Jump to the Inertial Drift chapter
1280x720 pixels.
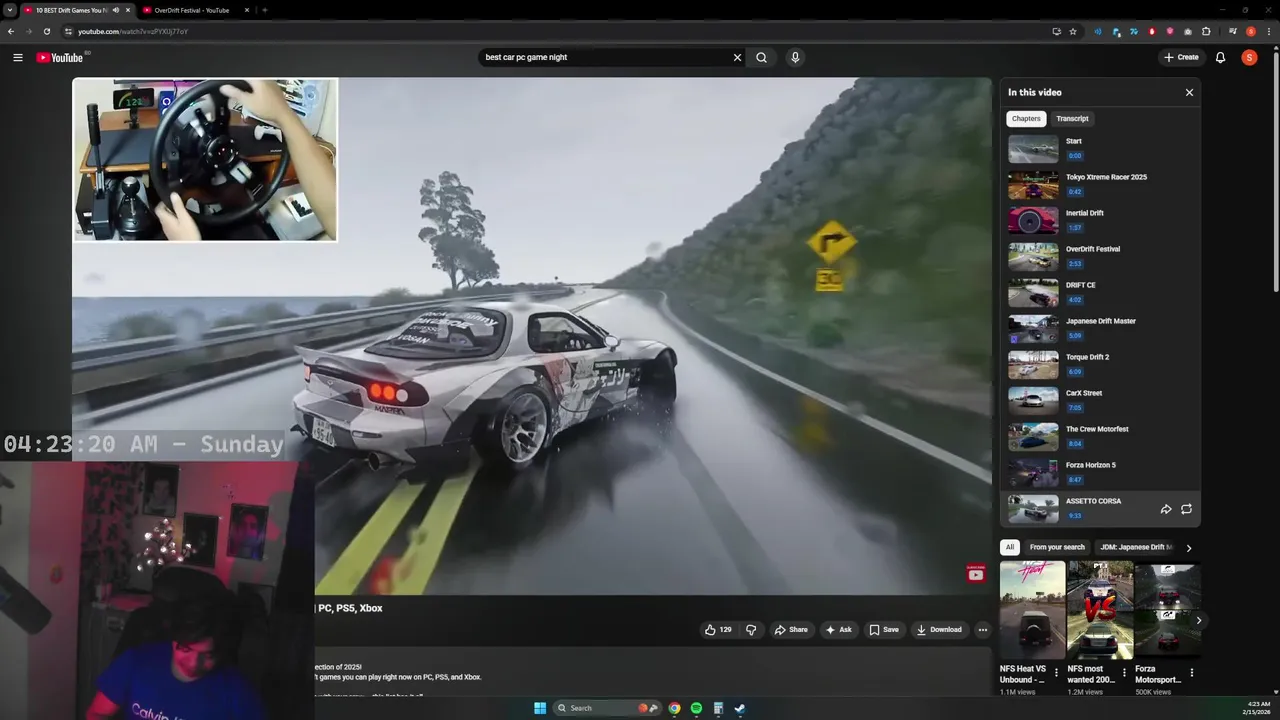1100,220
